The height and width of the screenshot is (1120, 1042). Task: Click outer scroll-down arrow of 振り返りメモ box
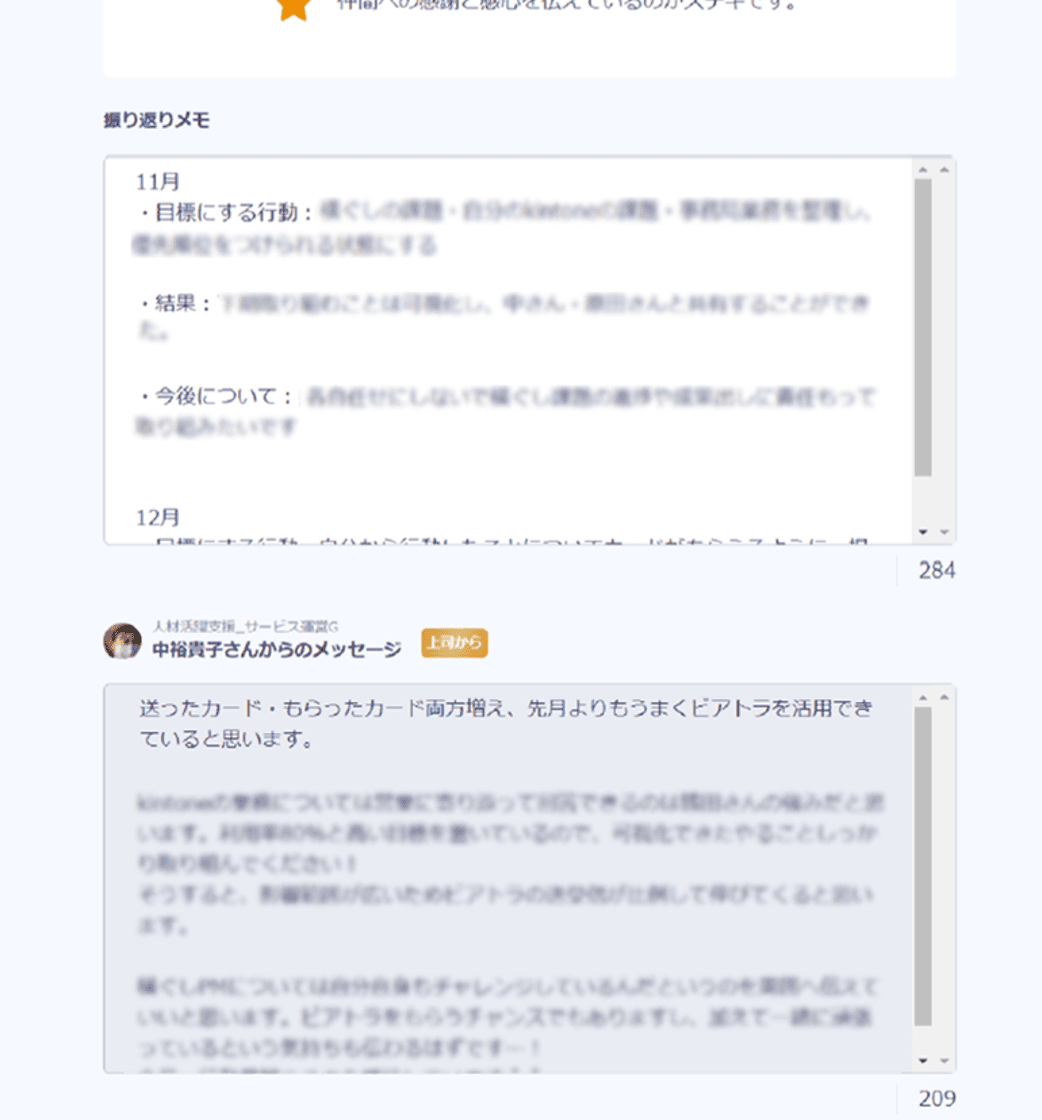coord(944,531)
